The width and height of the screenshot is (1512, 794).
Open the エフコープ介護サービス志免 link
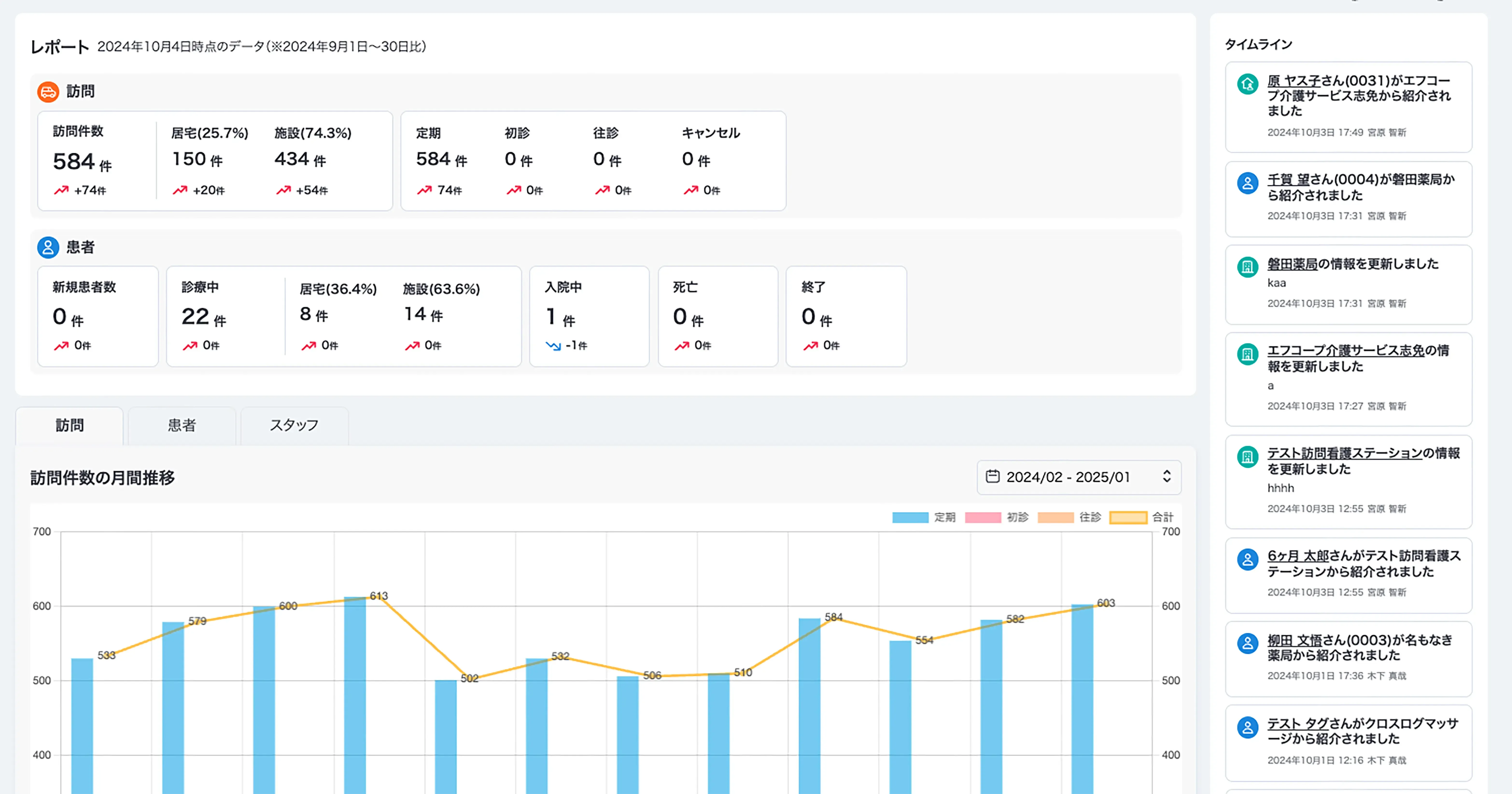pyautogui.click(x=1346, y=351)
